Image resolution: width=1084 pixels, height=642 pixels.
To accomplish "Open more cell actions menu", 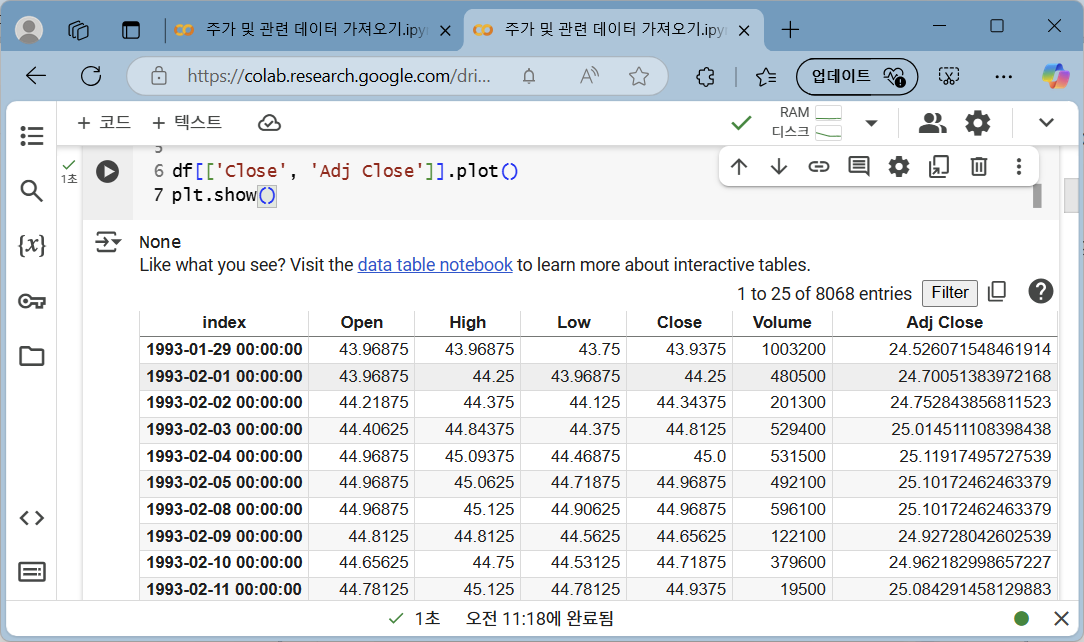I will tap(1018, 167).
